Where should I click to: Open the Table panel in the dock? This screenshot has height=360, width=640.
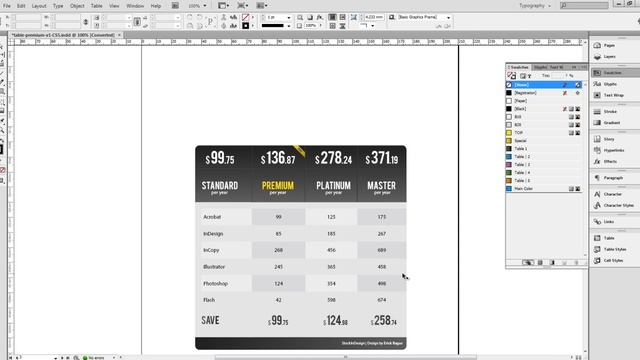[604, 238]
